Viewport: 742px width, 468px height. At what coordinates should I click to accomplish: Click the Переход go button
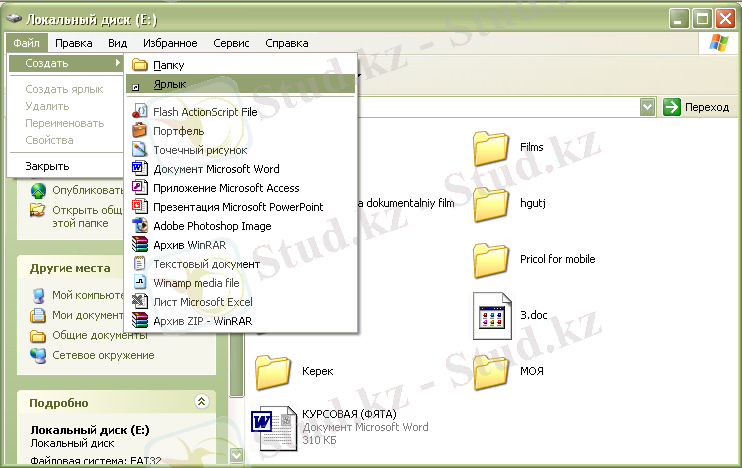tap(696, 107)
